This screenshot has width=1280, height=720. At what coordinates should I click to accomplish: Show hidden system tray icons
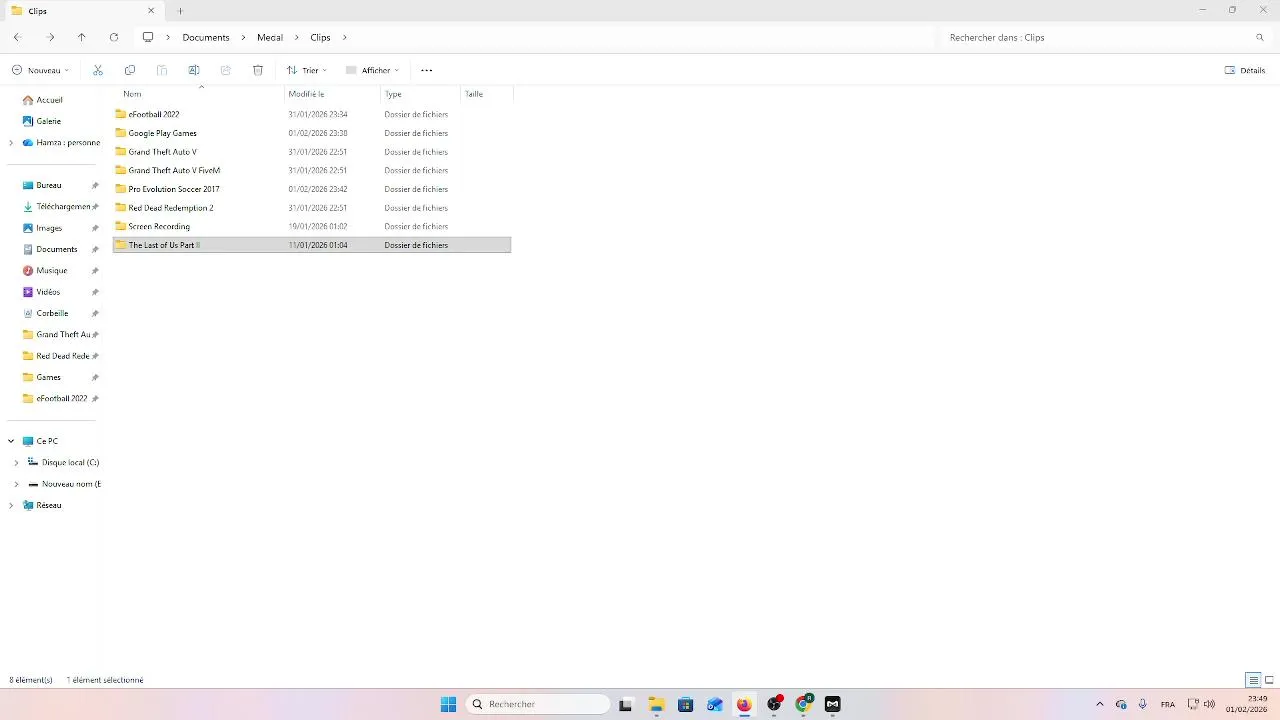[1100, 704]
